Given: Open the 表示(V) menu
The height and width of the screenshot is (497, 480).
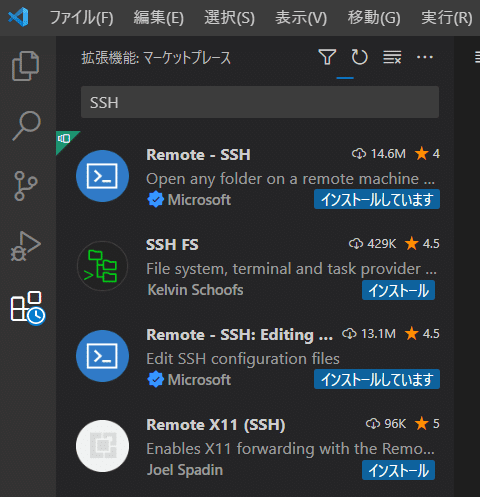Looking at the screenshot, I should tap(301, 18).
